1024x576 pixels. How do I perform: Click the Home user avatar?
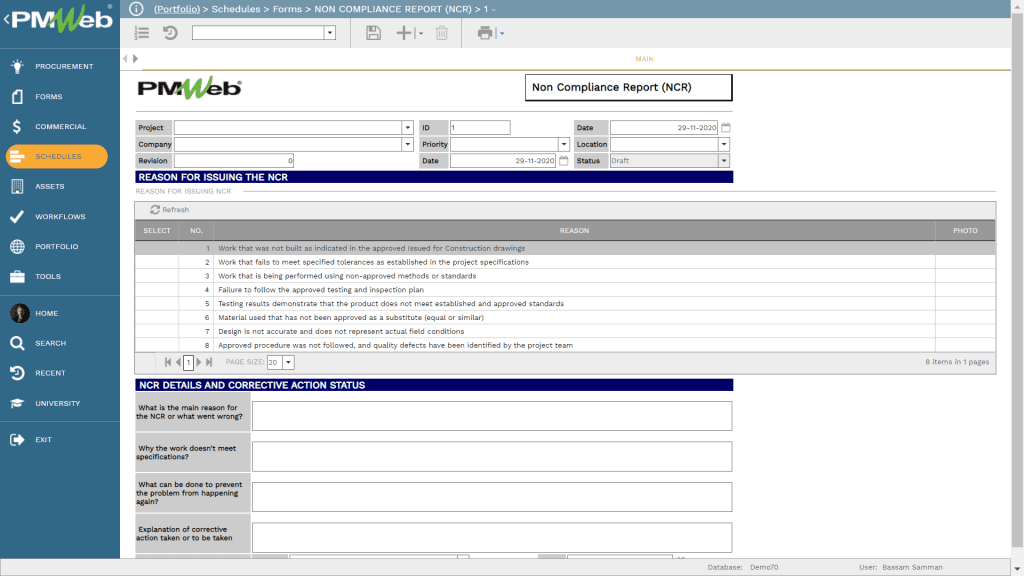click(x=20, y=313)
